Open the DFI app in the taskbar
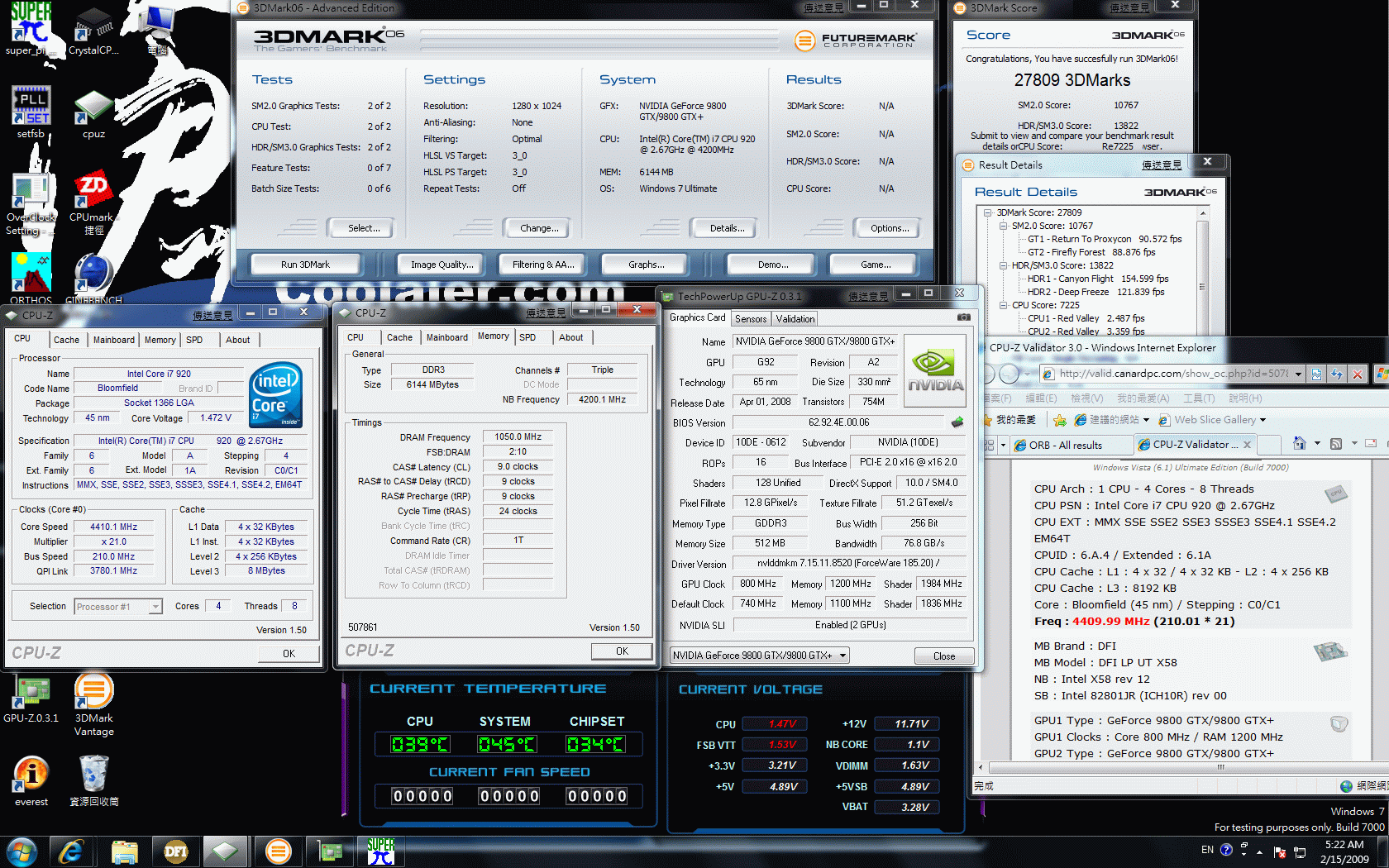Screen dimensions: 1389x868 (175, 851)
